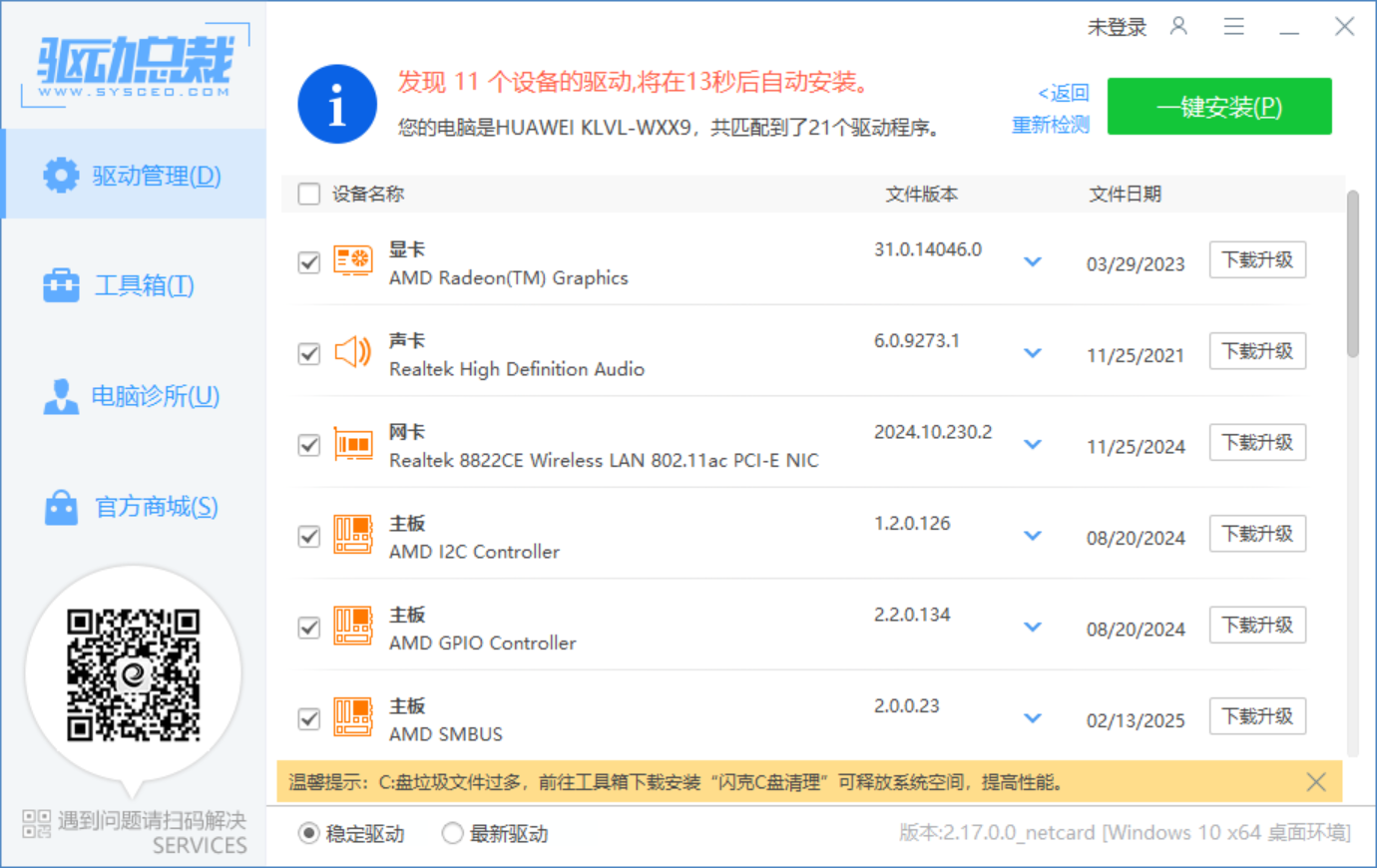1377x868 pixels.
Task: Open 电脑诊所(U) sidebar tab
Action: [134, 396]
